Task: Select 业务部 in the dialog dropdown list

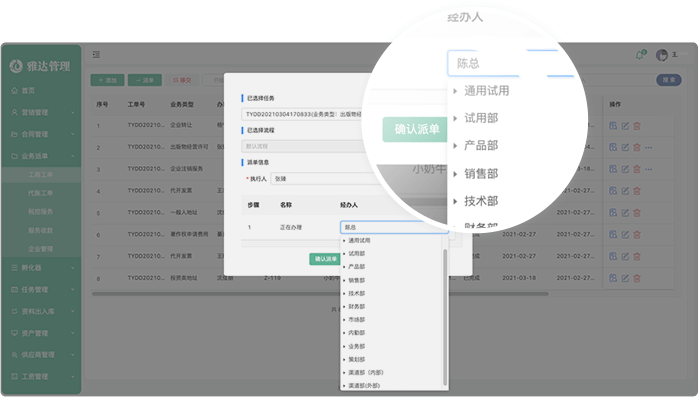Action: tap(357, 346)
